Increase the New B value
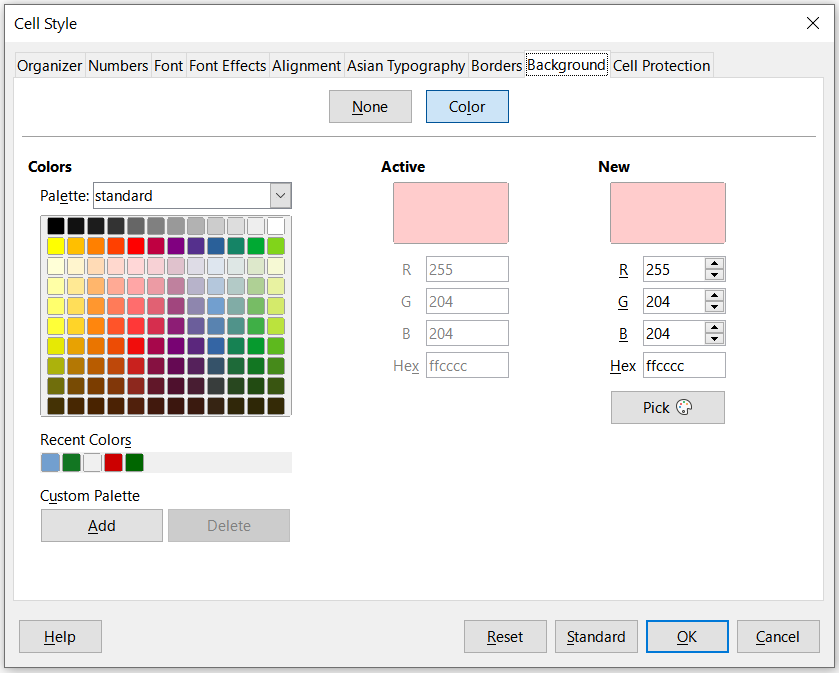The image size is (839, 673). point(714,327)
